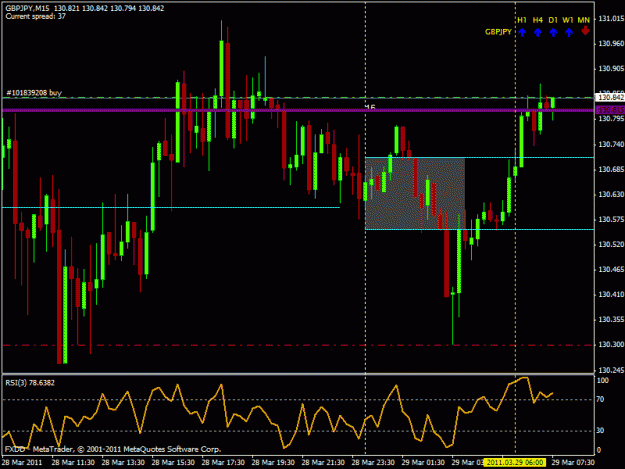This screenshot has width=625, height=469.
Task: Click the 28 Mar 17:30 time label
Action: pos(223,463)
